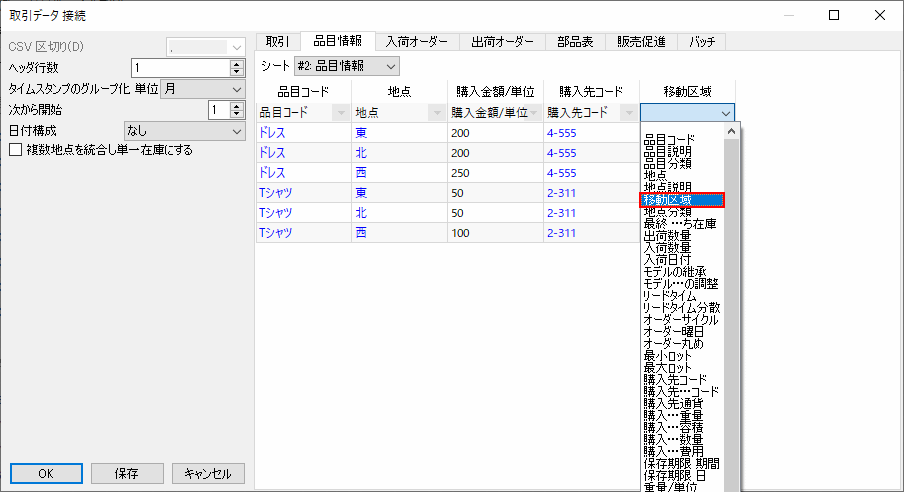The width and height of the screenshot is (904, 492).
Task: Cancel with the キャンセル button
Action: point(208,473)
